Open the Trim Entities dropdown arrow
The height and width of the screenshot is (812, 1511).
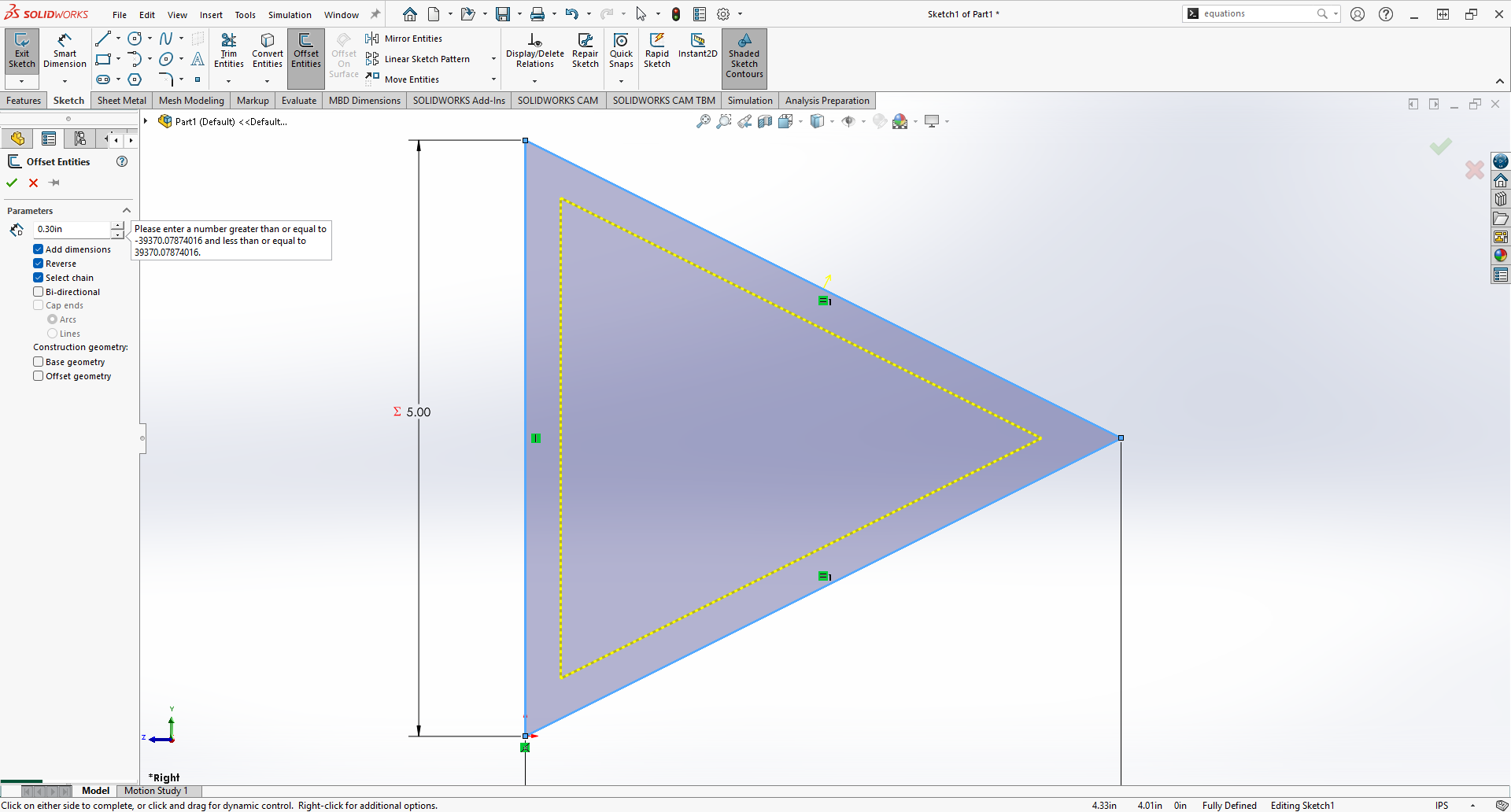[x=229, y=81]
